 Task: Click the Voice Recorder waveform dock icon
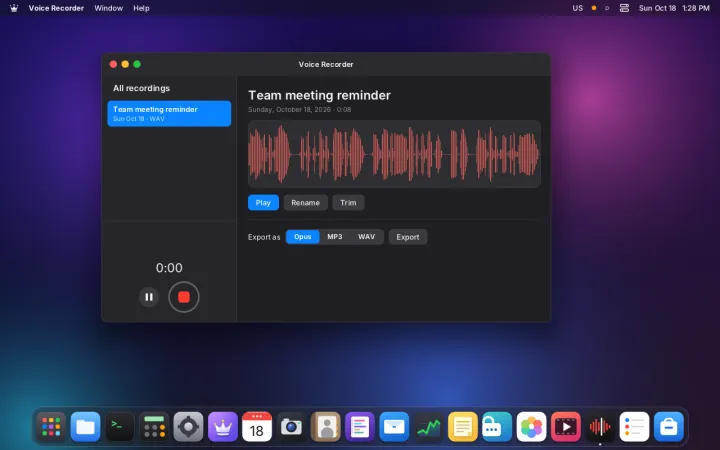[x=600, y=427]
